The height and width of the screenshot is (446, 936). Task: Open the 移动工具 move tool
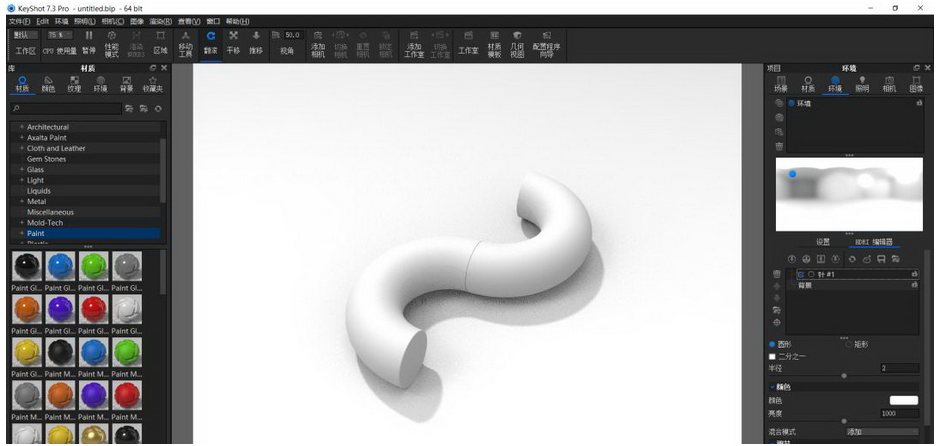186,43
